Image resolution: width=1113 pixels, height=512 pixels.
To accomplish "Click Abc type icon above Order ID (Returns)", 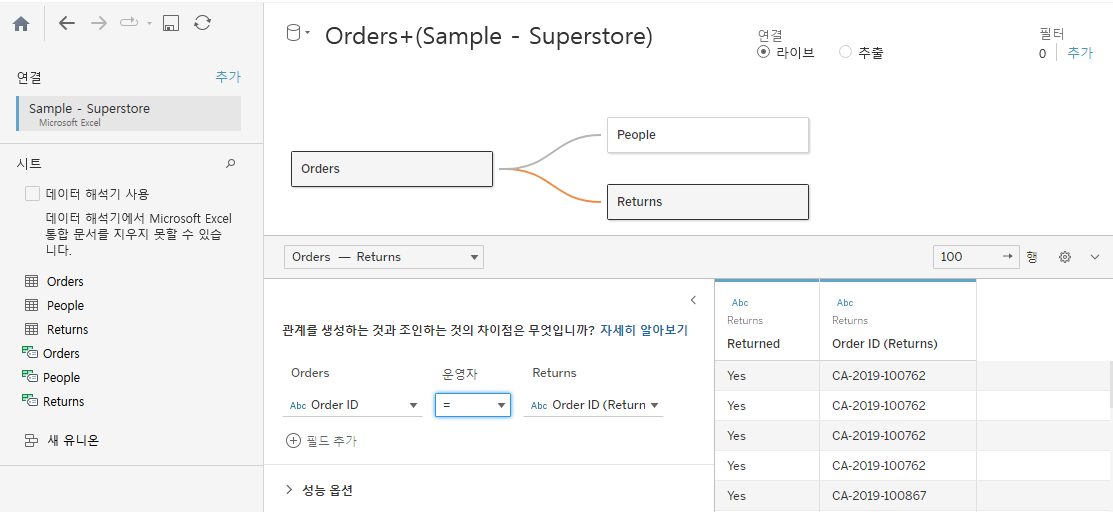I will coord(845,303).
